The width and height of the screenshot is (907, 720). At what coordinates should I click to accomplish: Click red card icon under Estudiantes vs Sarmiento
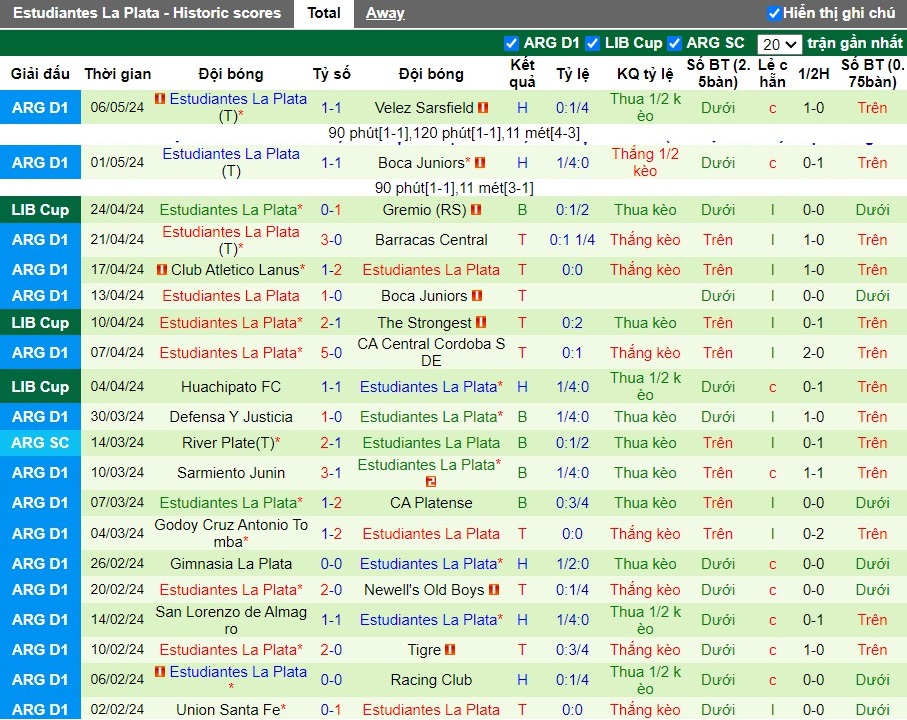click(430, 481)
